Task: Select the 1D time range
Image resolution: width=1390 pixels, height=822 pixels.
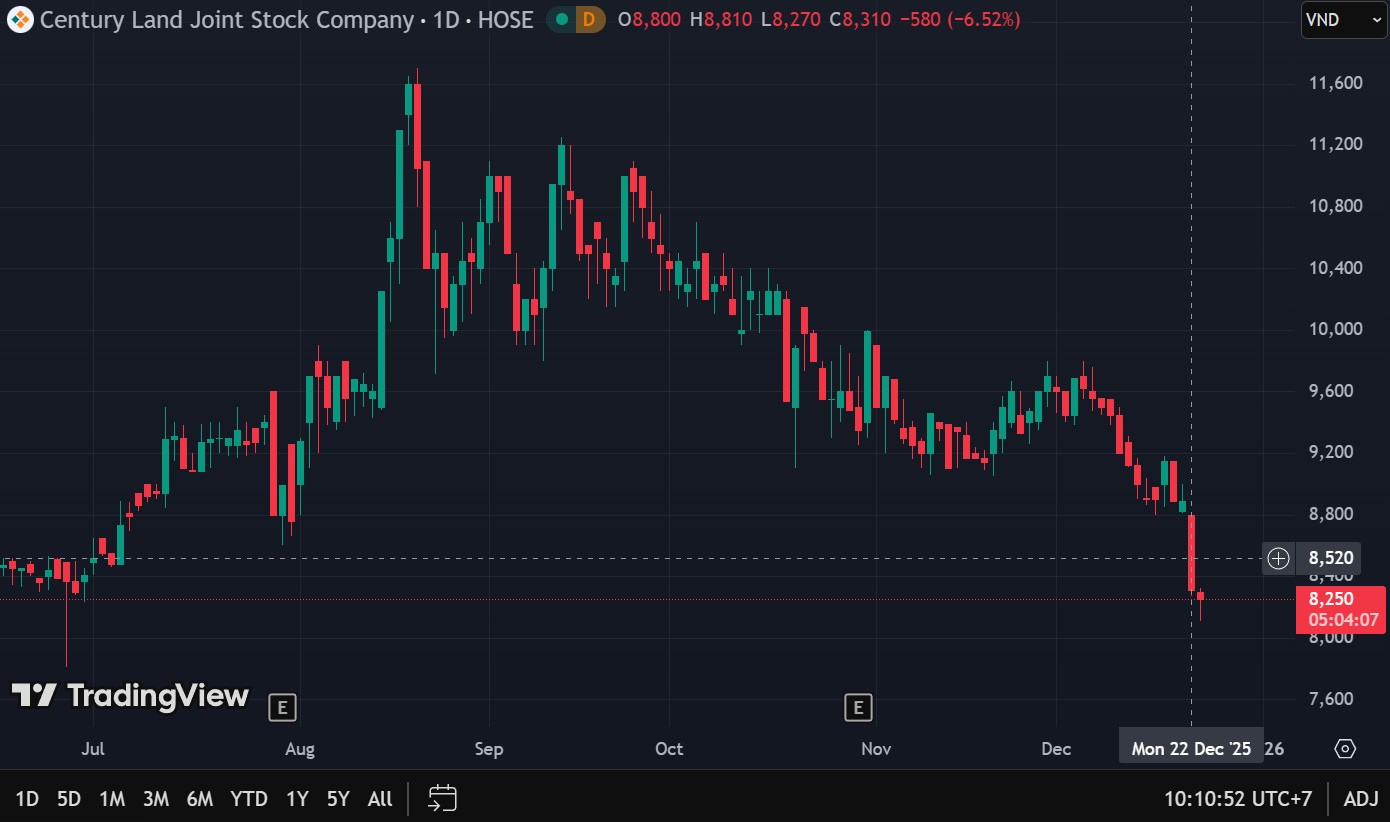Action: pos(27,798)
